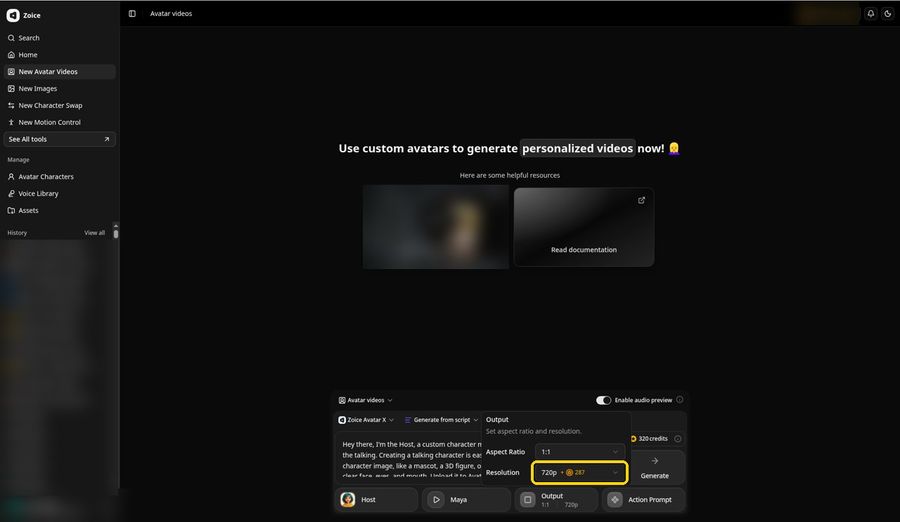
Task: Click the blurred tutorial video thumbnail
Action: 436,227
